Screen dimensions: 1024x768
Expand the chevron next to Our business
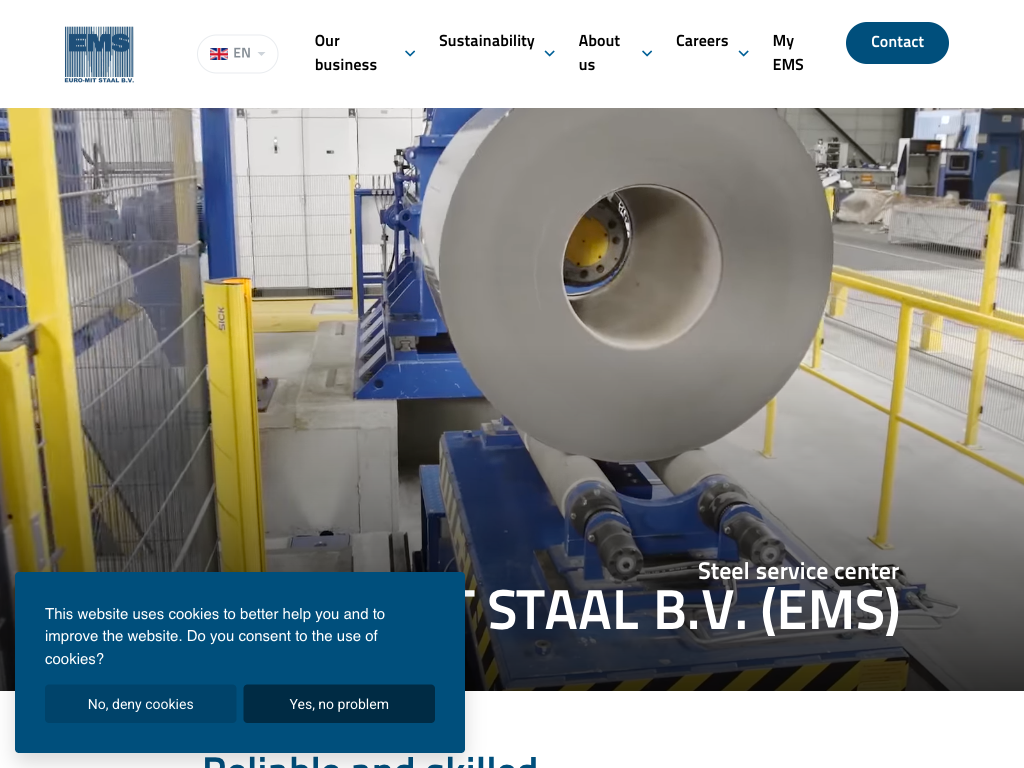click(x=410, y=54)
